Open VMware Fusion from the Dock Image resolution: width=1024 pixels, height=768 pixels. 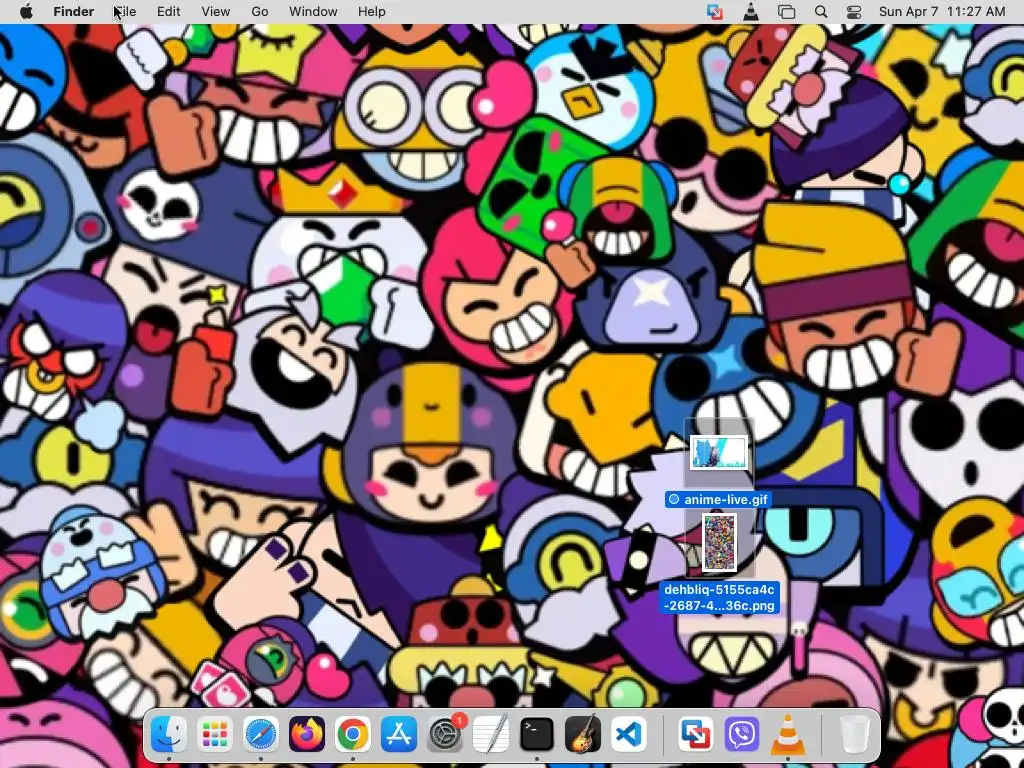pyautogui.click(x=696, y=733)
